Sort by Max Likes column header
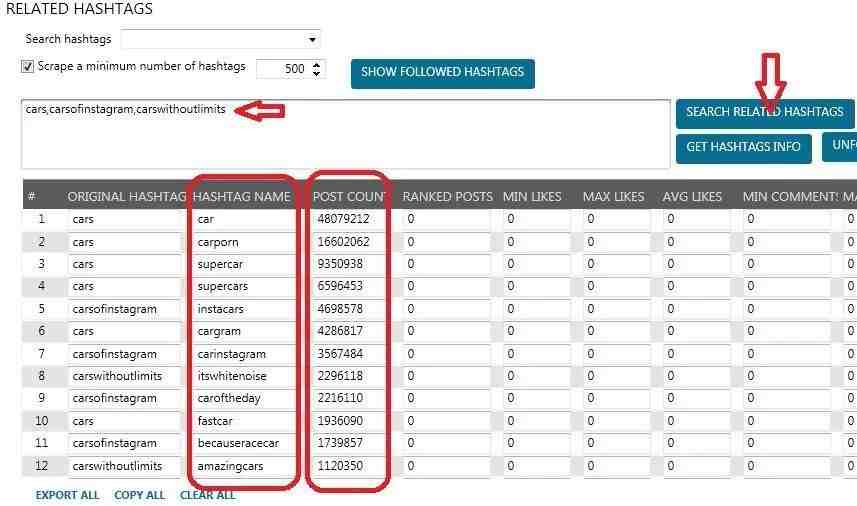 (613, 197)
